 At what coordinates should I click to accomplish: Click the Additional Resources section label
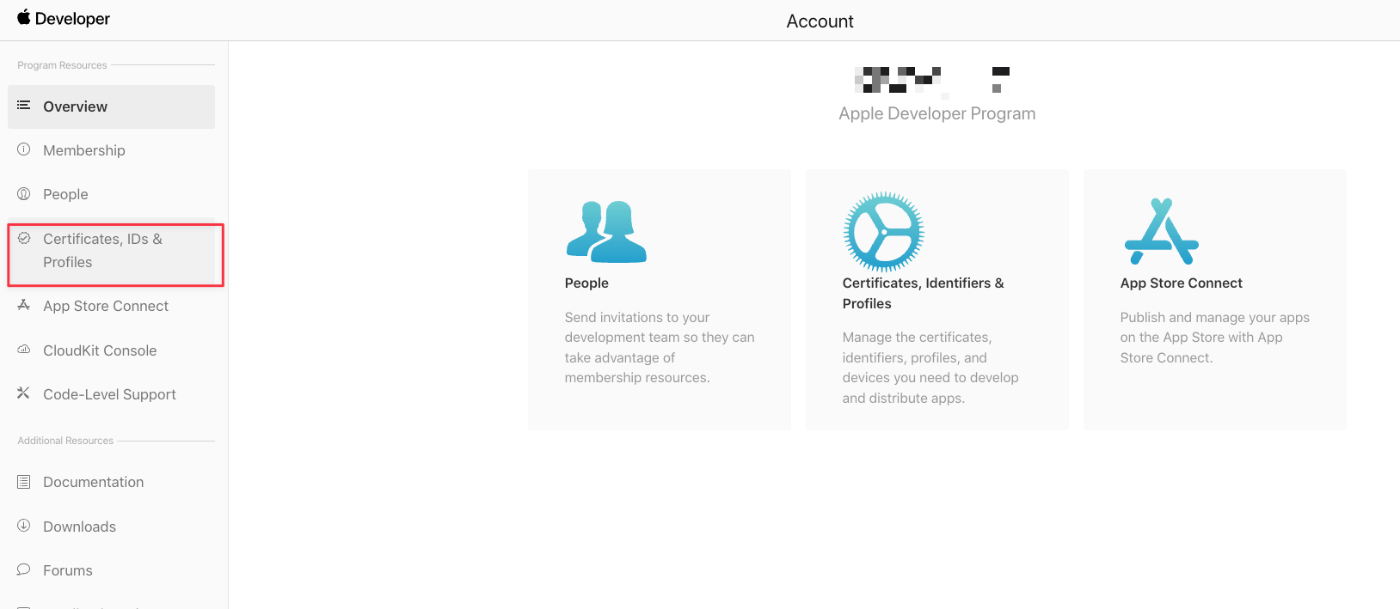click(65, 440)
